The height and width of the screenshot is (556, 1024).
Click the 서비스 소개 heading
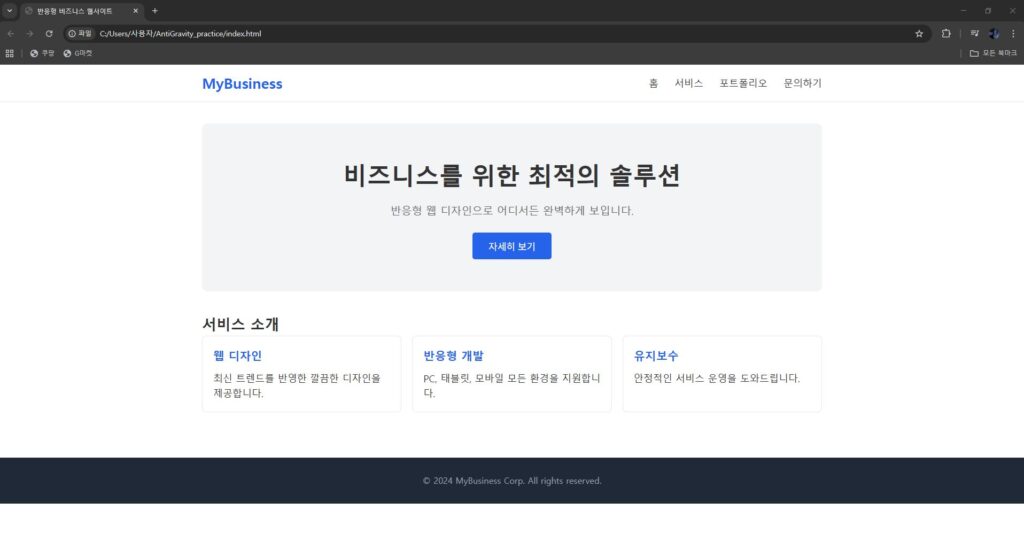click(x=240, y=323)
